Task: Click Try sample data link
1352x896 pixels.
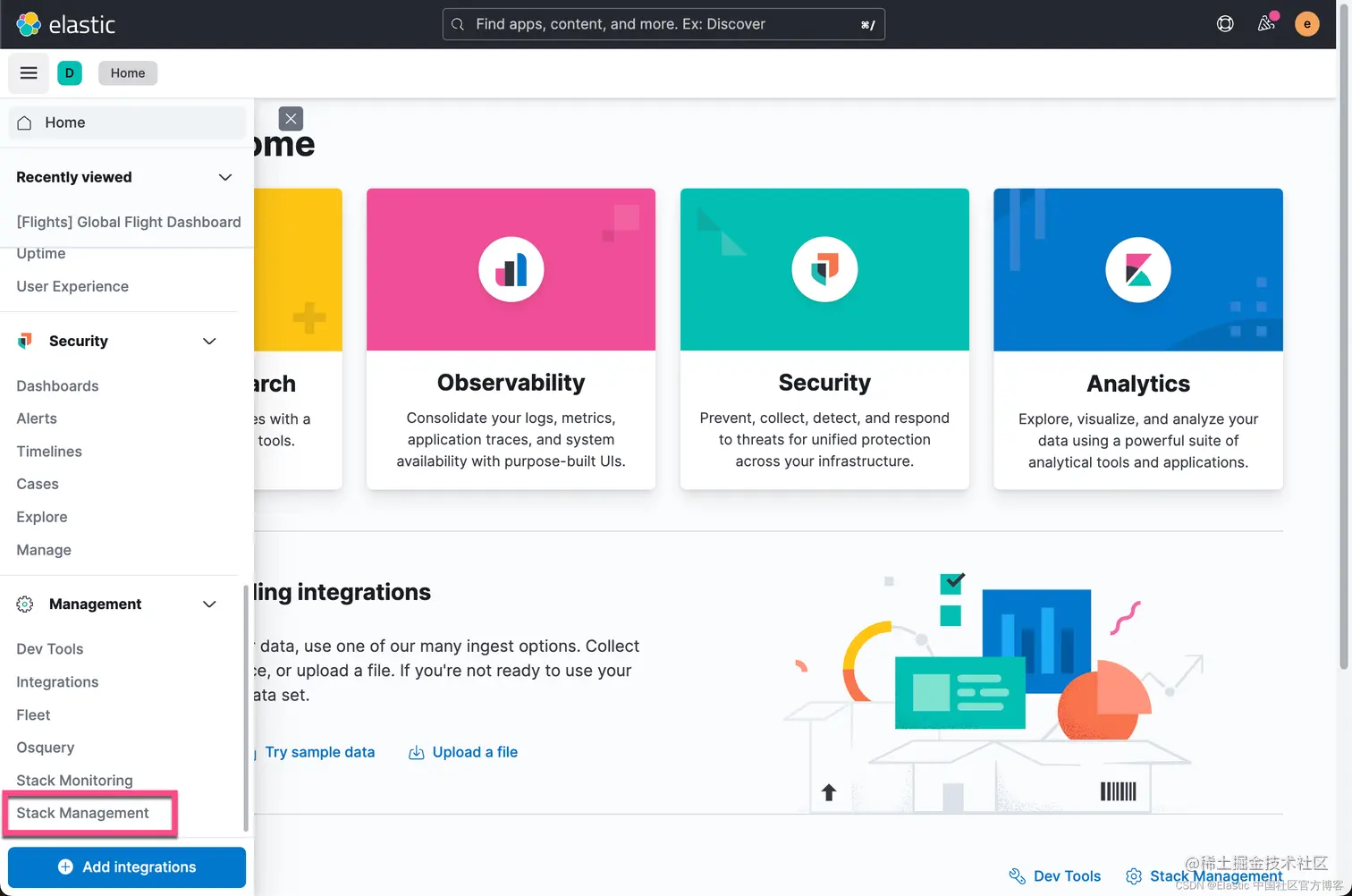Action: coord(320,753)
